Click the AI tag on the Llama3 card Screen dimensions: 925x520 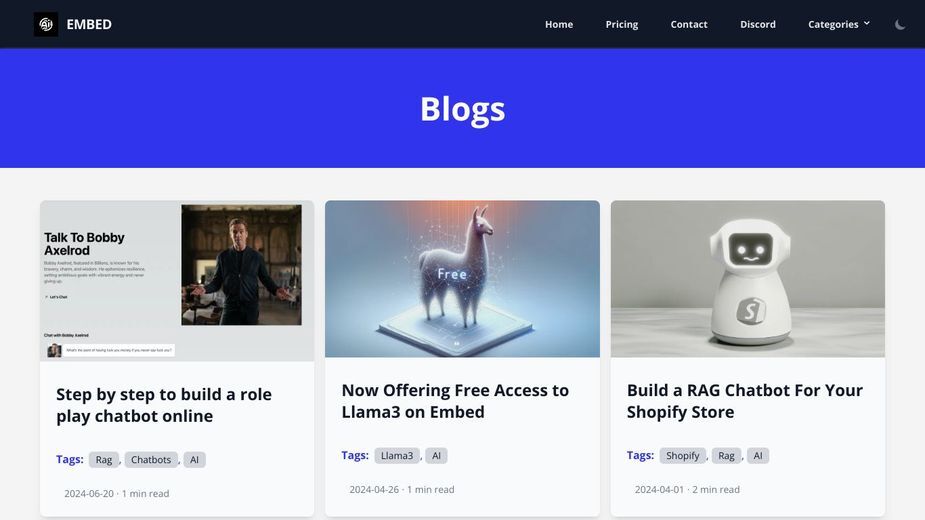click(x=437, y=456)
